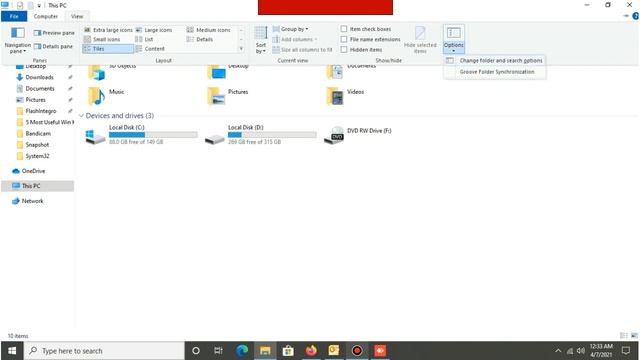The image size is (640, 360).
Task: Open Explorer Help icon
Action: (x=636, y=16)
